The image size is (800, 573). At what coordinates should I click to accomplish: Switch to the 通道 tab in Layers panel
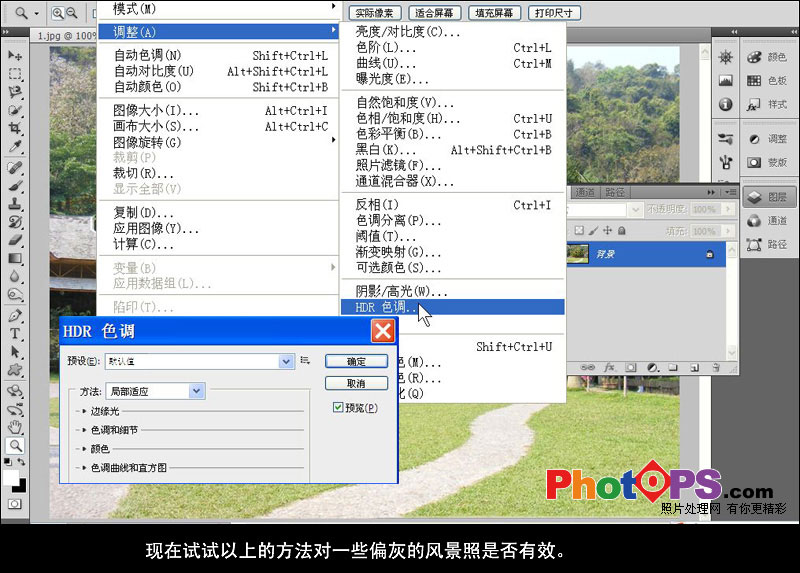(x=585, y=192)
